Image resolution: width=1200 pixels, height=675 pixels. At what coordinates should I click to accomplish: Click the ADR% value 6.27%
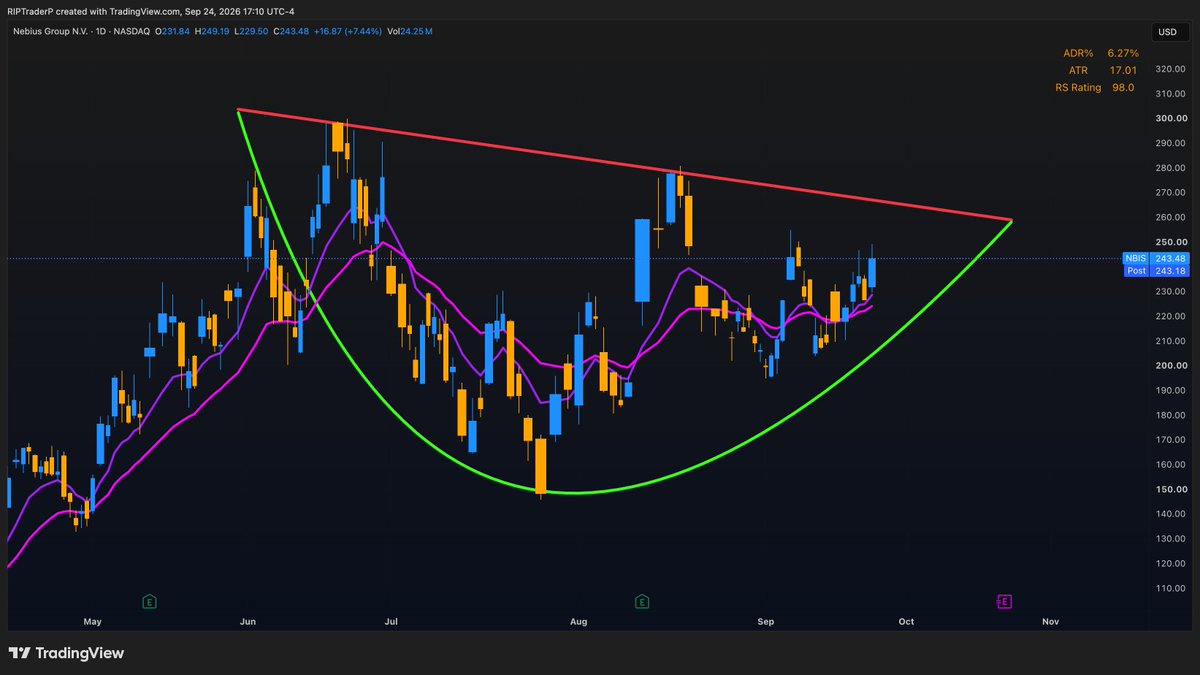coord(1122,53)
